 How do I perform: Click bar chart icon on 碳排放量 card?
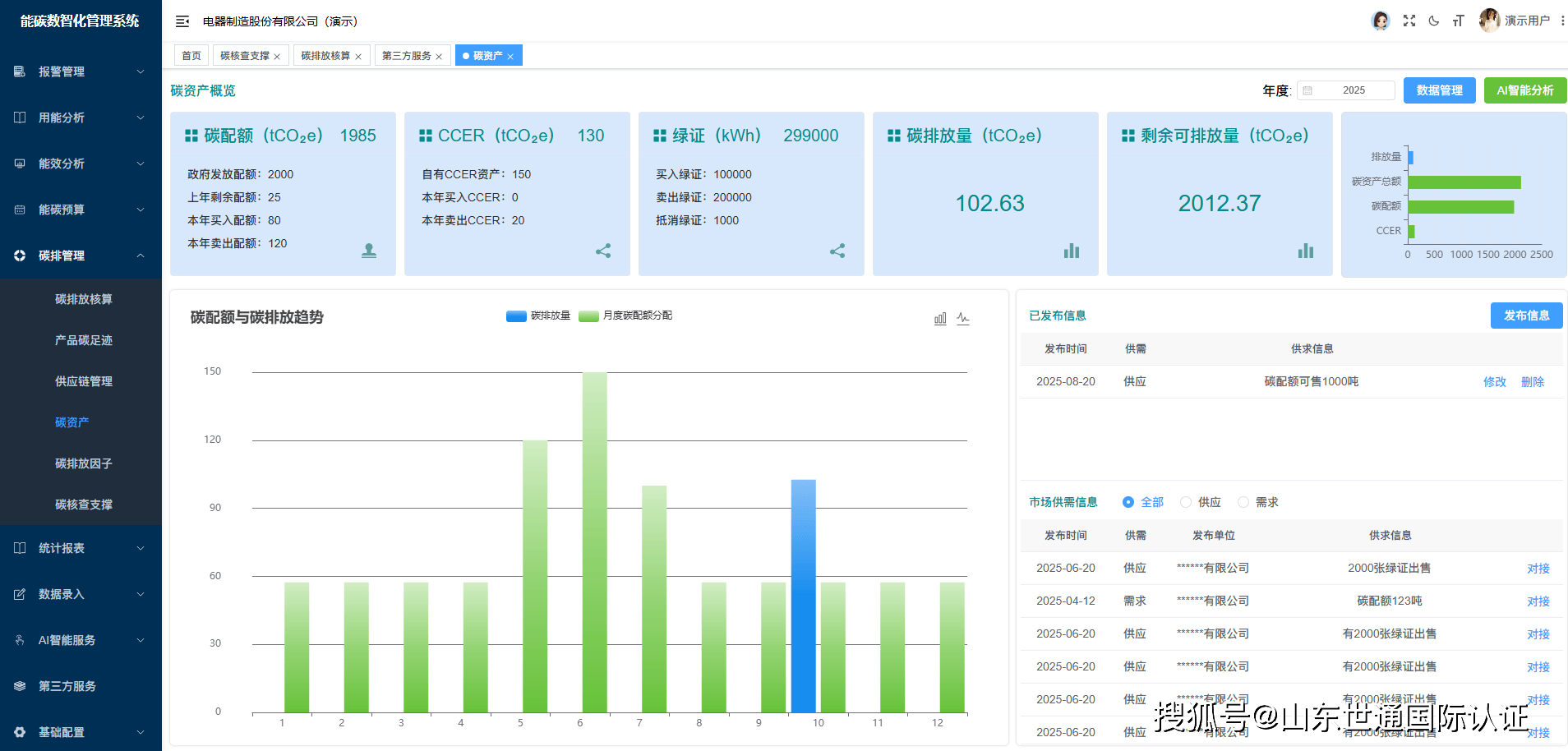point(1072,251)
